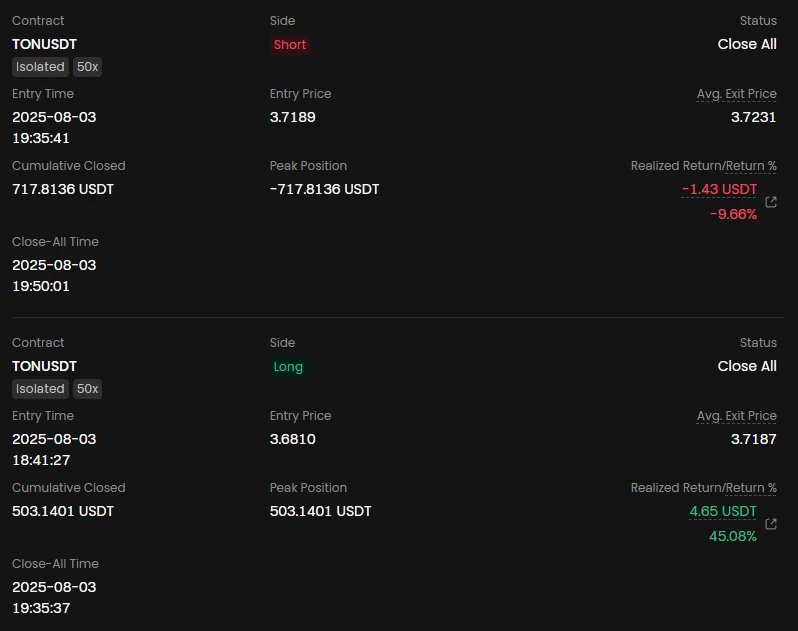
Task: Select the 45.08% return percentage
Action: point(732,536)
